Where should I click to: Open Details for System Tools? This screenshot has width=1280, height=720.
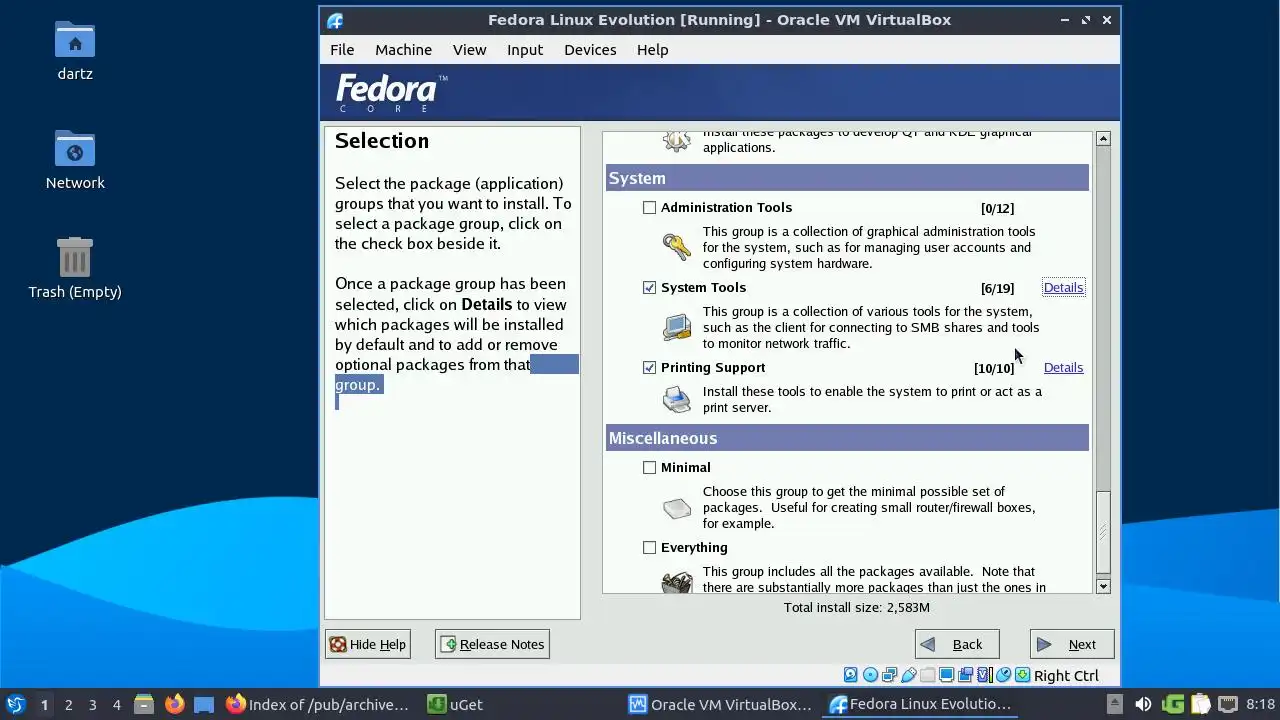[x=1063, y=288]
